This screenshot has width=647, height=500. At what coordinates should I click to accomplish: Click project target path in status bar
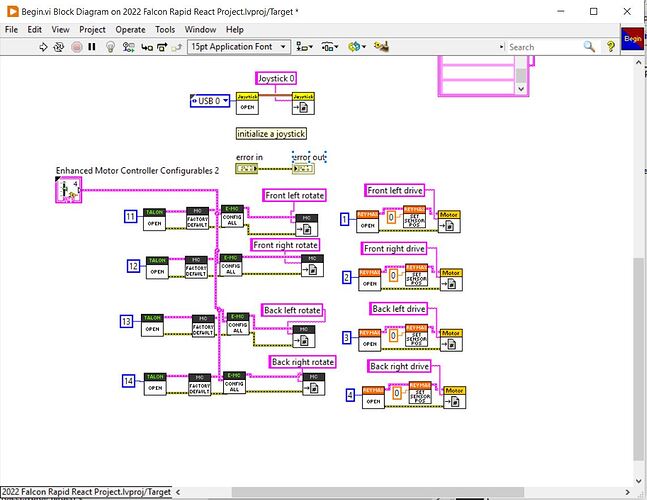click(86, 492)
